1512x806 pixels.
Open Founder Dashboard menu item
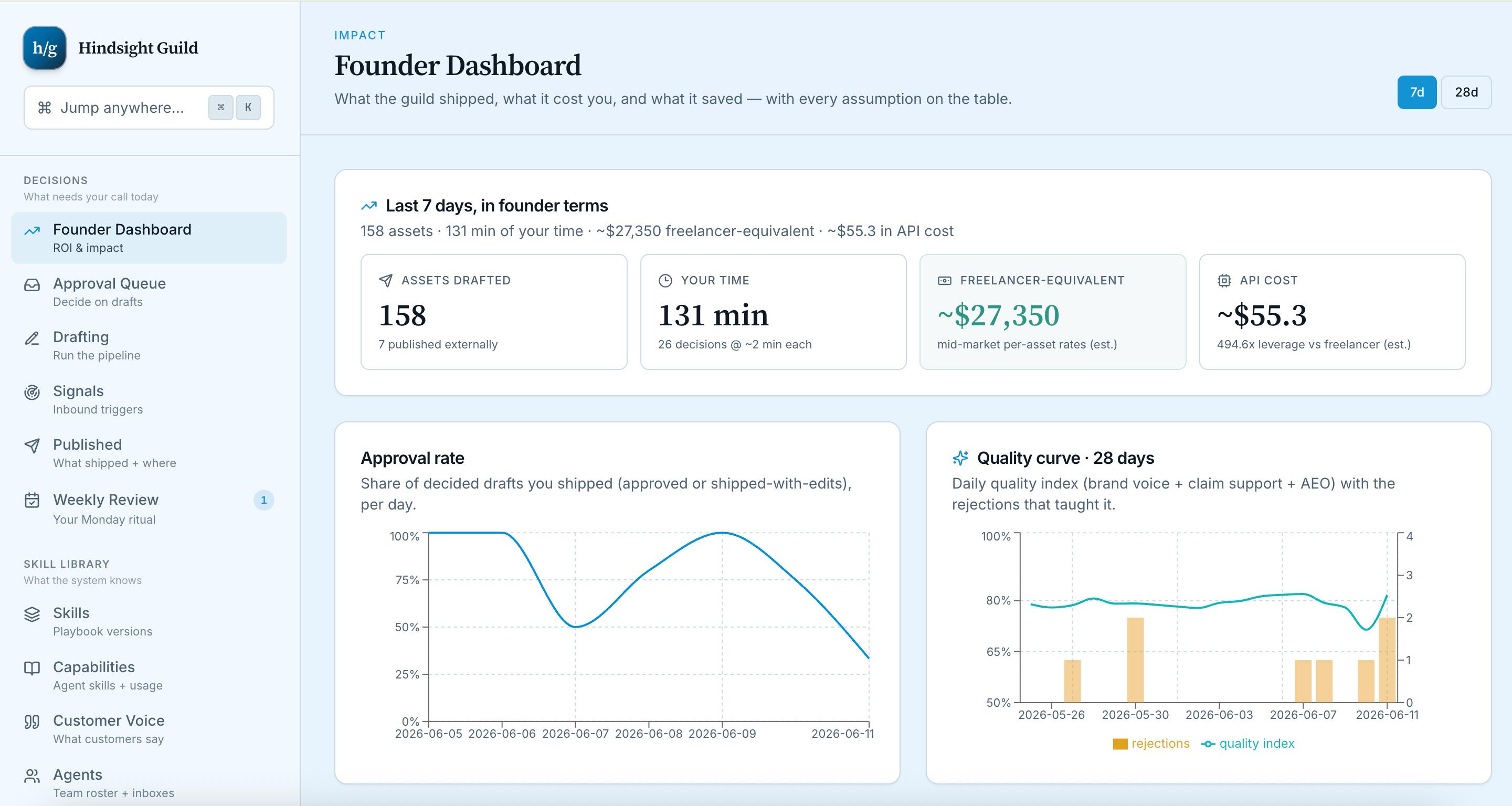(149, 238)
